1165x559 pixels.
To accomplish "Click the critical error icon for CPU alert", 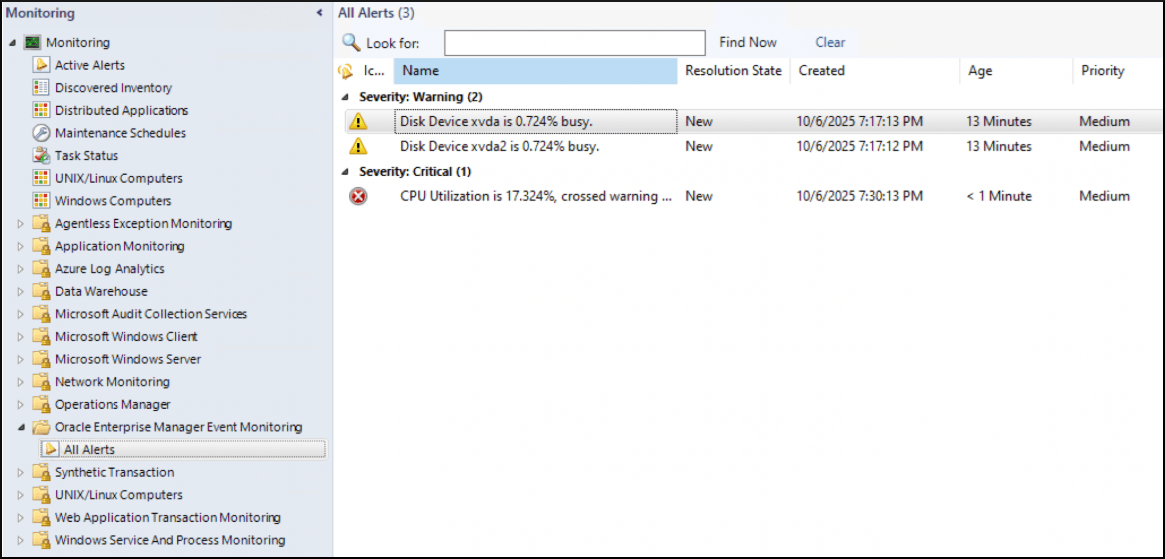I will coord(358,196).
